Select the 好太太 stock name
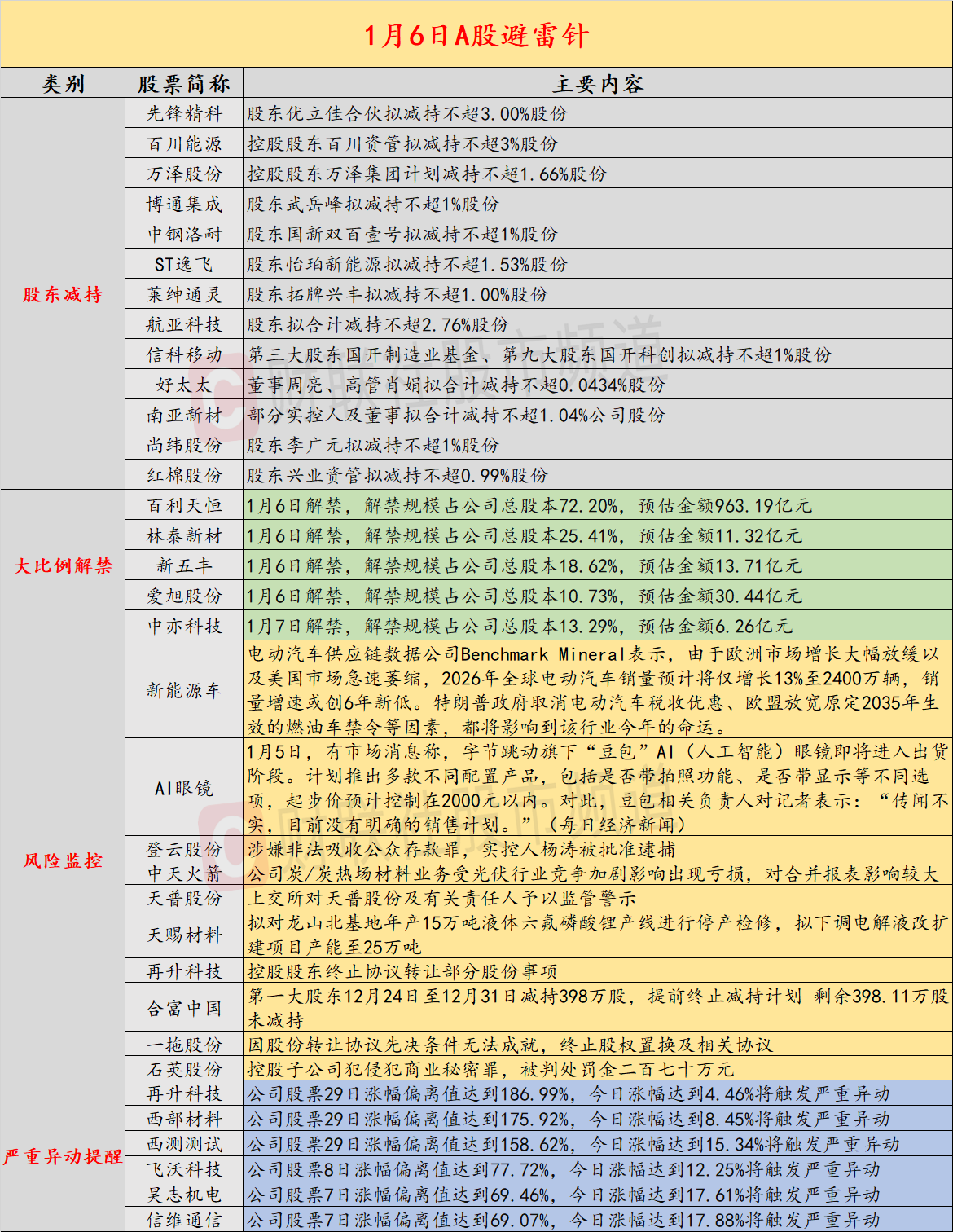The image size is (953, 1232). pyautogui.click(x=184, y=384)
